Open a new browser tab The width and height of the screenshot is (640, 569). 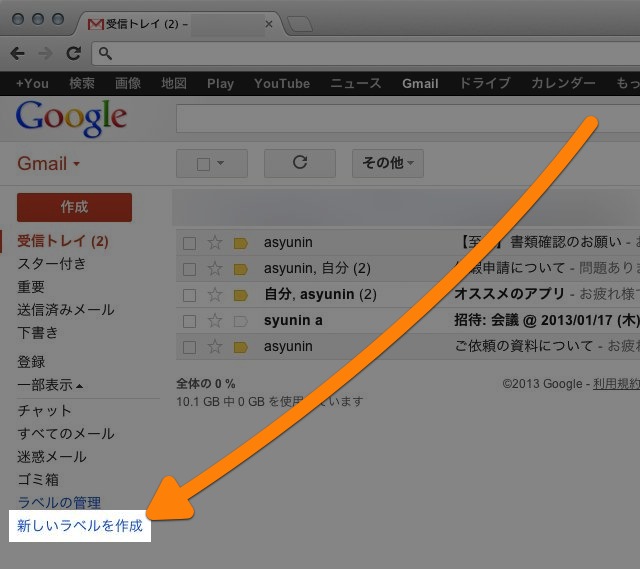coord(300,24)
